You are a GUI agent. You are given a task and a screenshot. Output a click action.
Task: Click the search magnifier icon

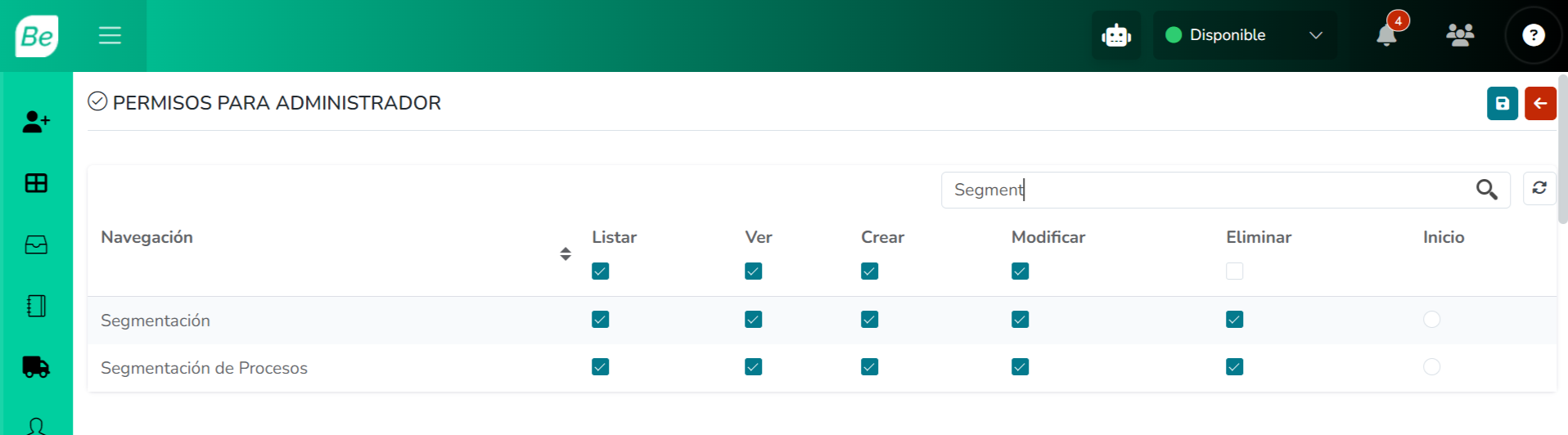tap(1487, 190)
